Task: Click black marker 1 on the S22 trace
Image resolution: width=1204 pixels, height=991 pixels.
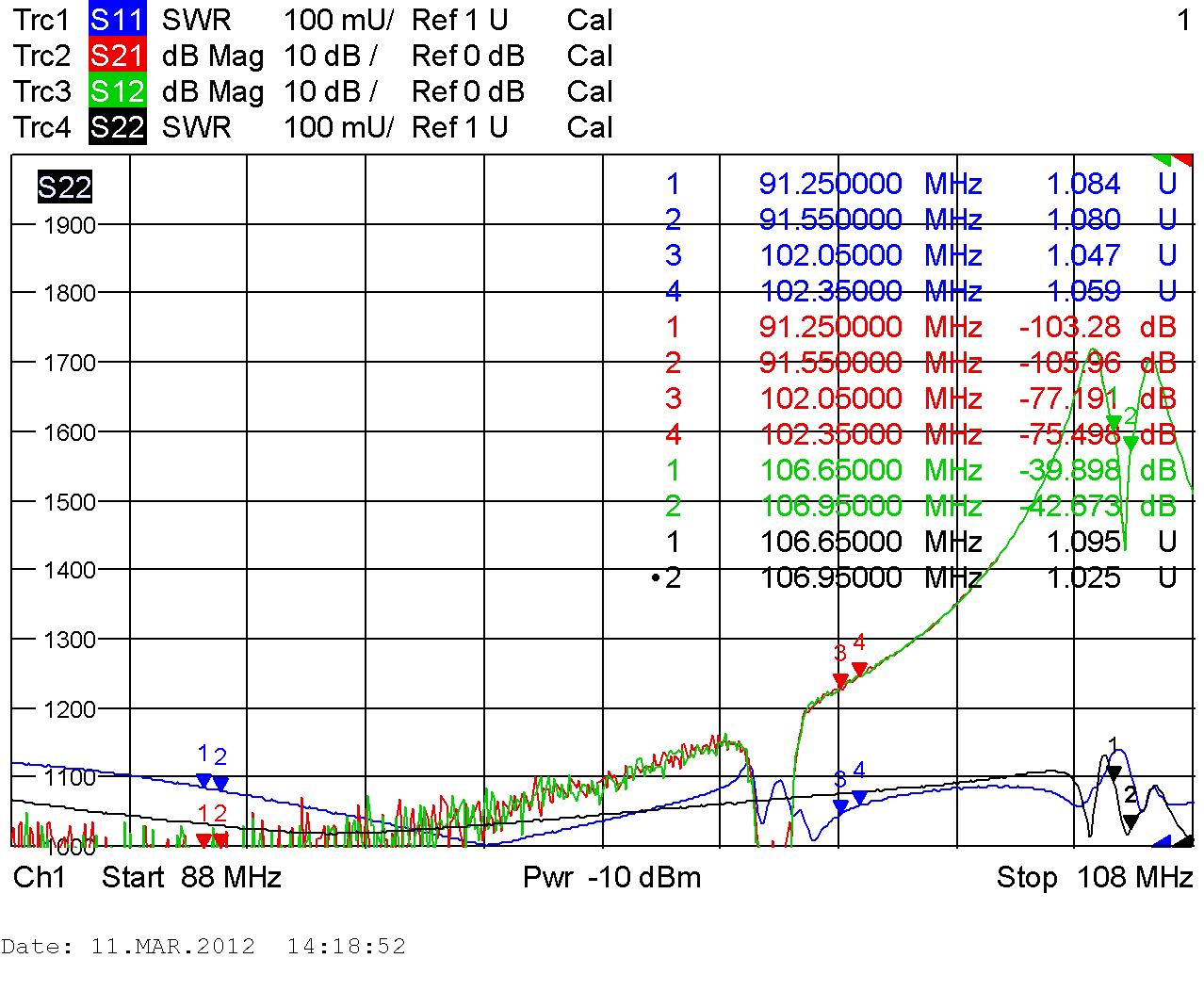Action: point(1114,772)
